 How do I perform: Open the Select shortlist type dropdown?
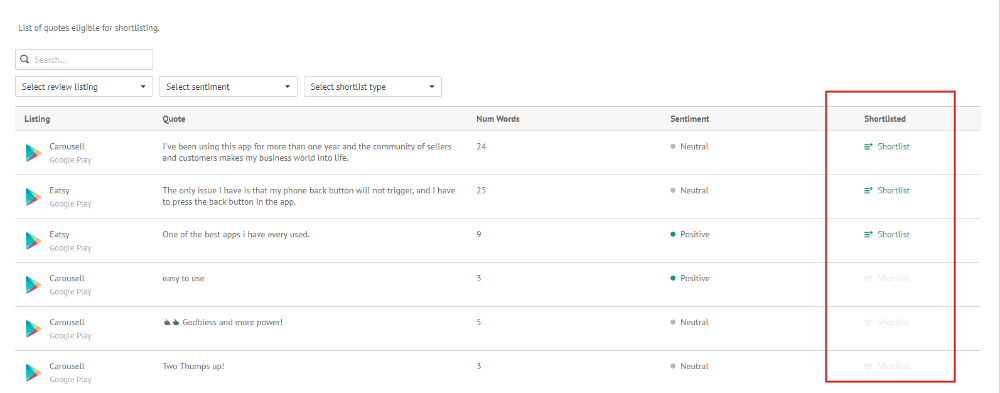pyautogui.click(x=373, y=87)
